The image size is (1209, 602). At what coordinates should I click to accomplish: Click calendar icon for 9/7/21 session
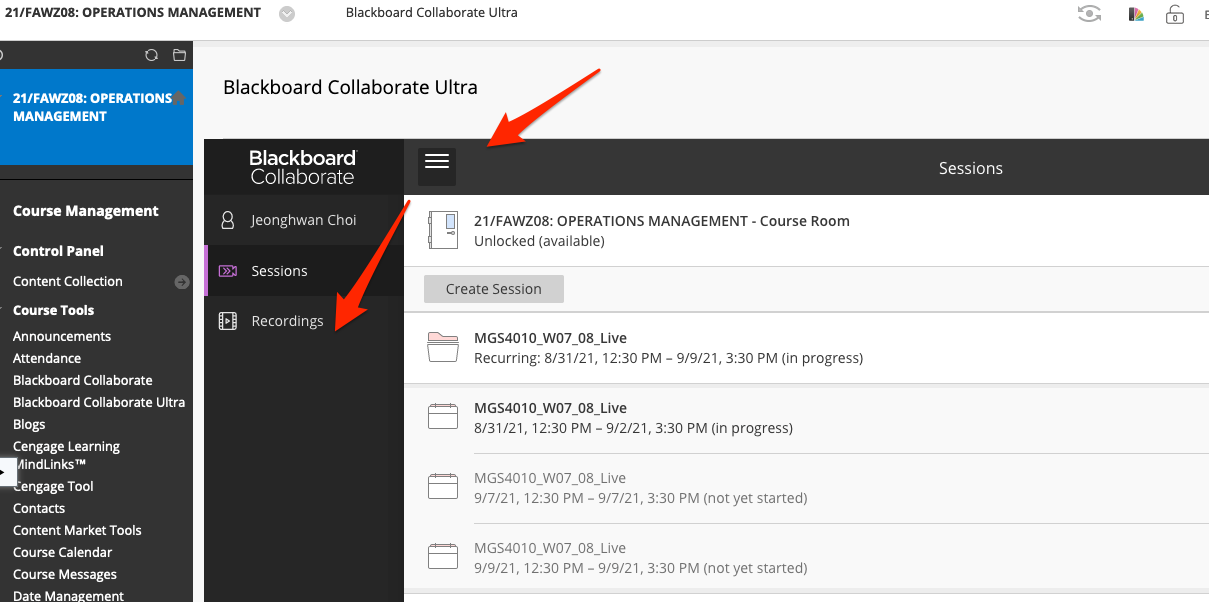pos(442,487)
